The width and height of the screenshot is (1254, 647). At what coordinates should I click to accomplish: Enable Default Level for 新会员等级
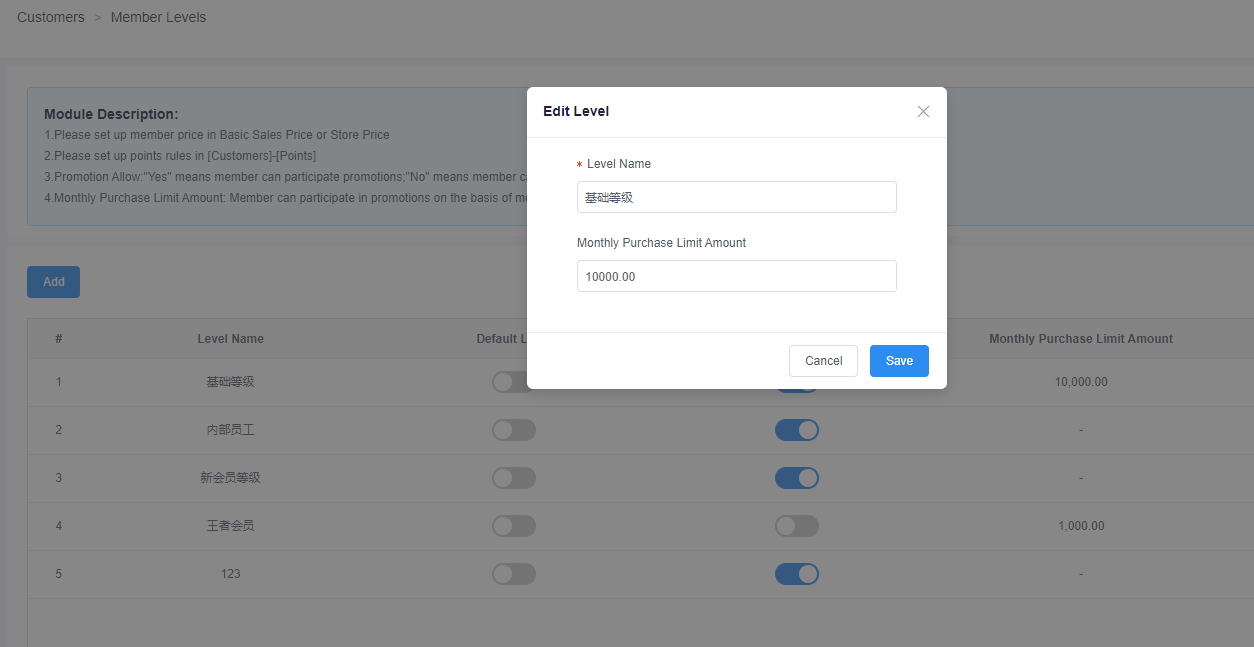pyautogui.click(x=514, y=478)
